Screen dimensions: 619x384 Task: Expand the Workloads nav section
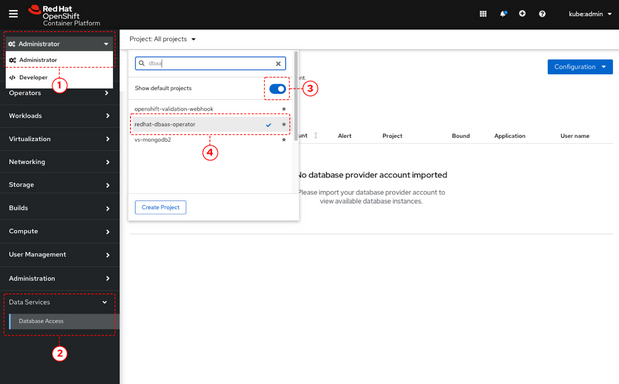point(59,116)
